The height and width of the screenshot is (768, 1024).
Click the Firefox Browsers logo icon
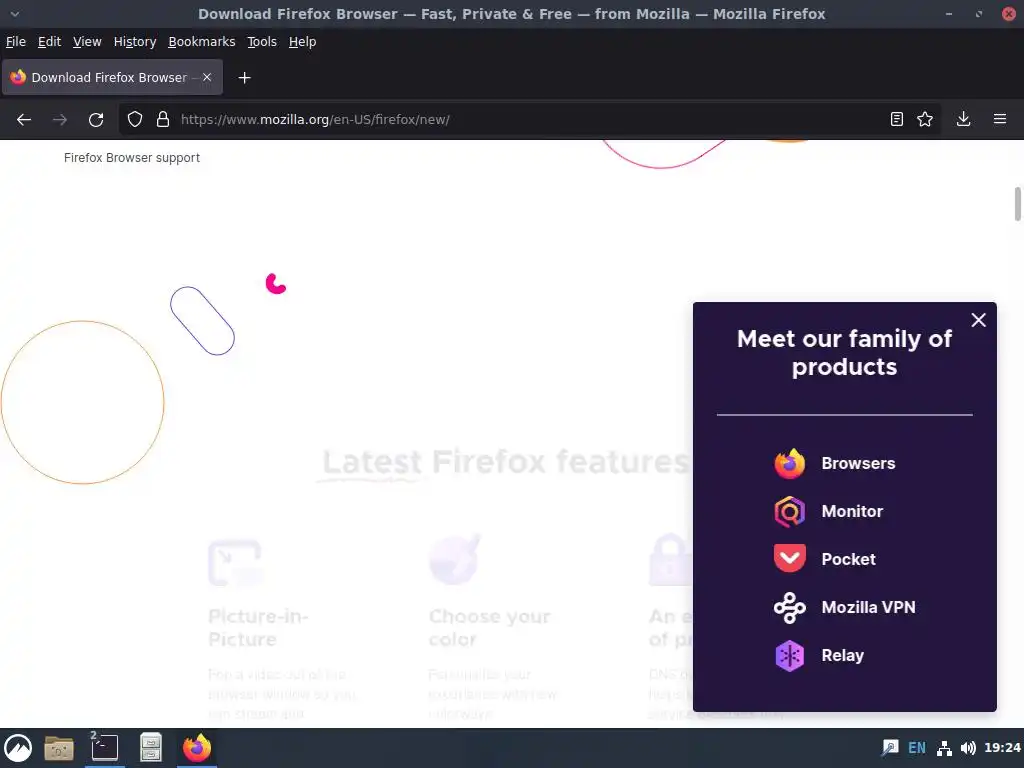790,464
